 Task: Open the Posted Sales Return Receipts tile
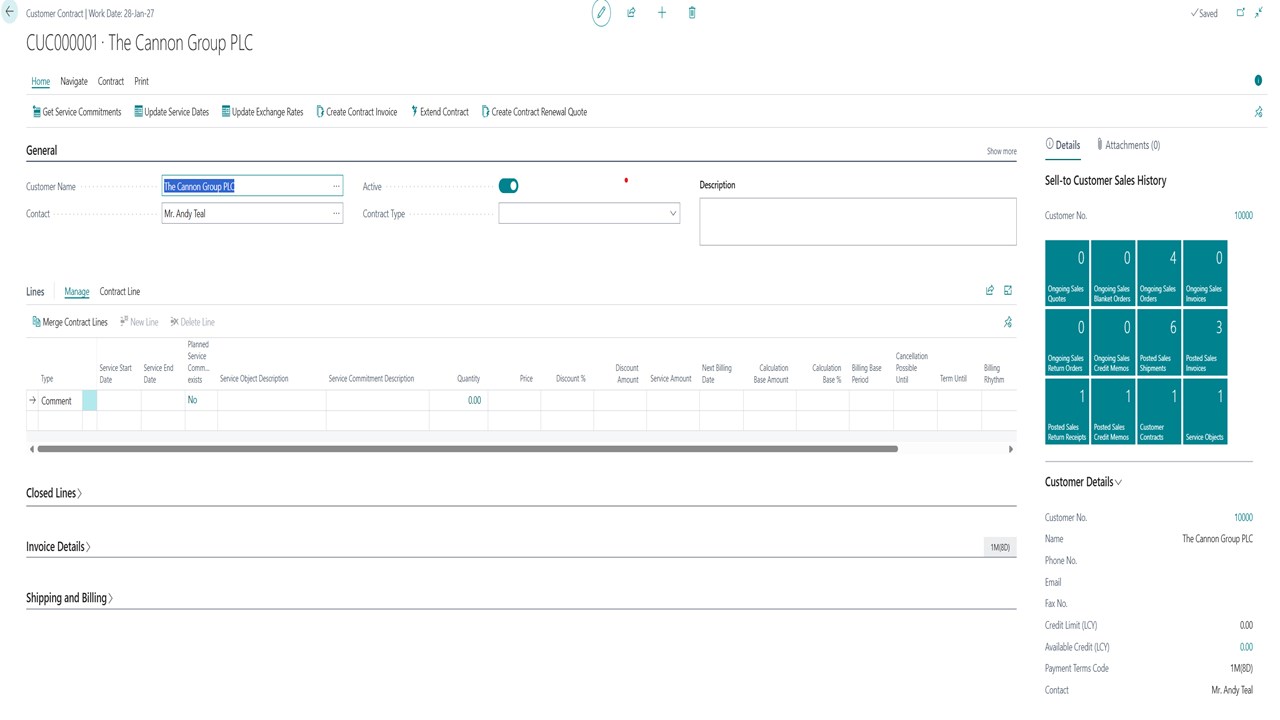pyautogui.click(x=1067, y=411)
